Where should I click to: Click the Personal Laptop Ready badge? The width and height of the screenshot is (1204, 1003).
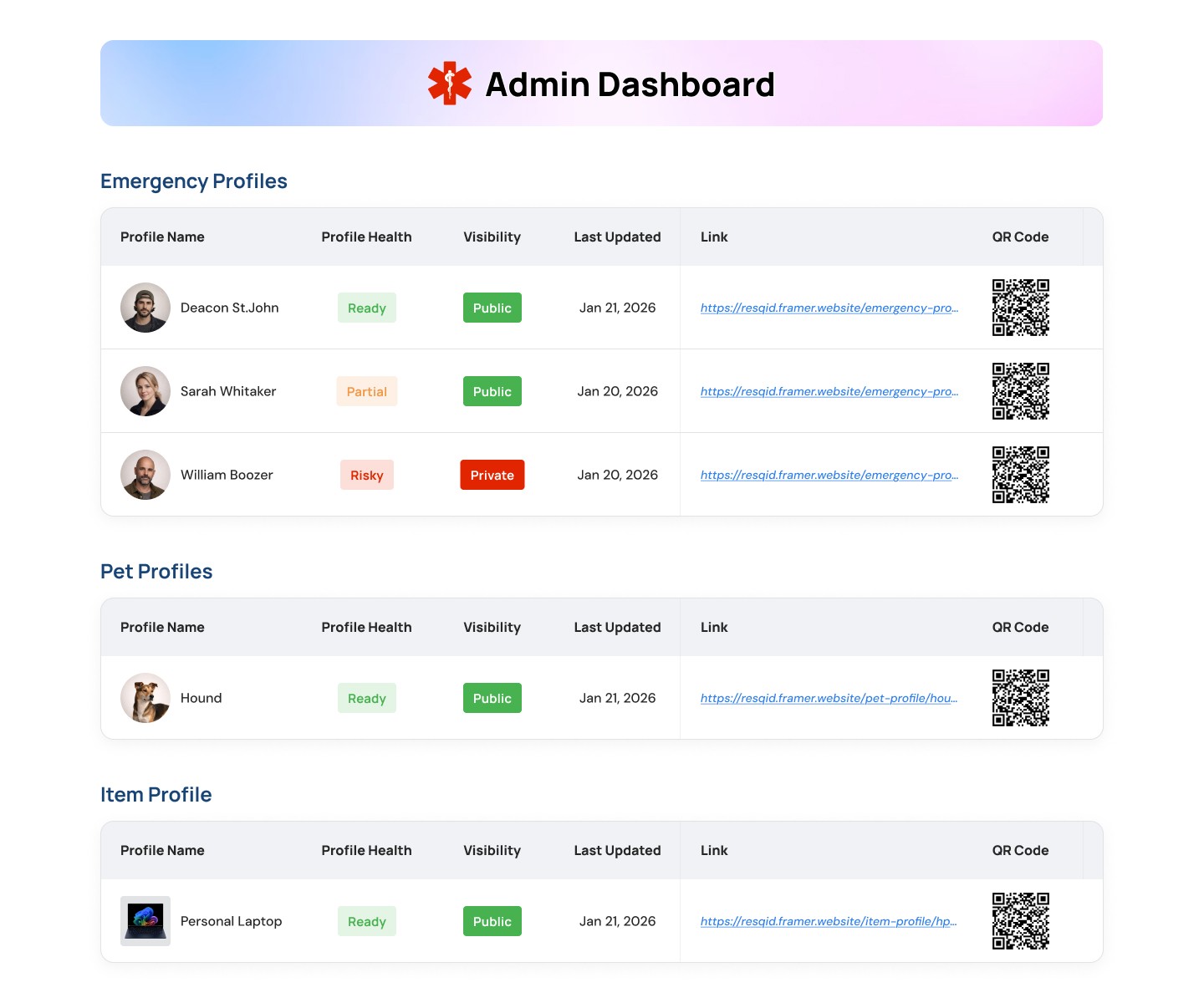366,920
